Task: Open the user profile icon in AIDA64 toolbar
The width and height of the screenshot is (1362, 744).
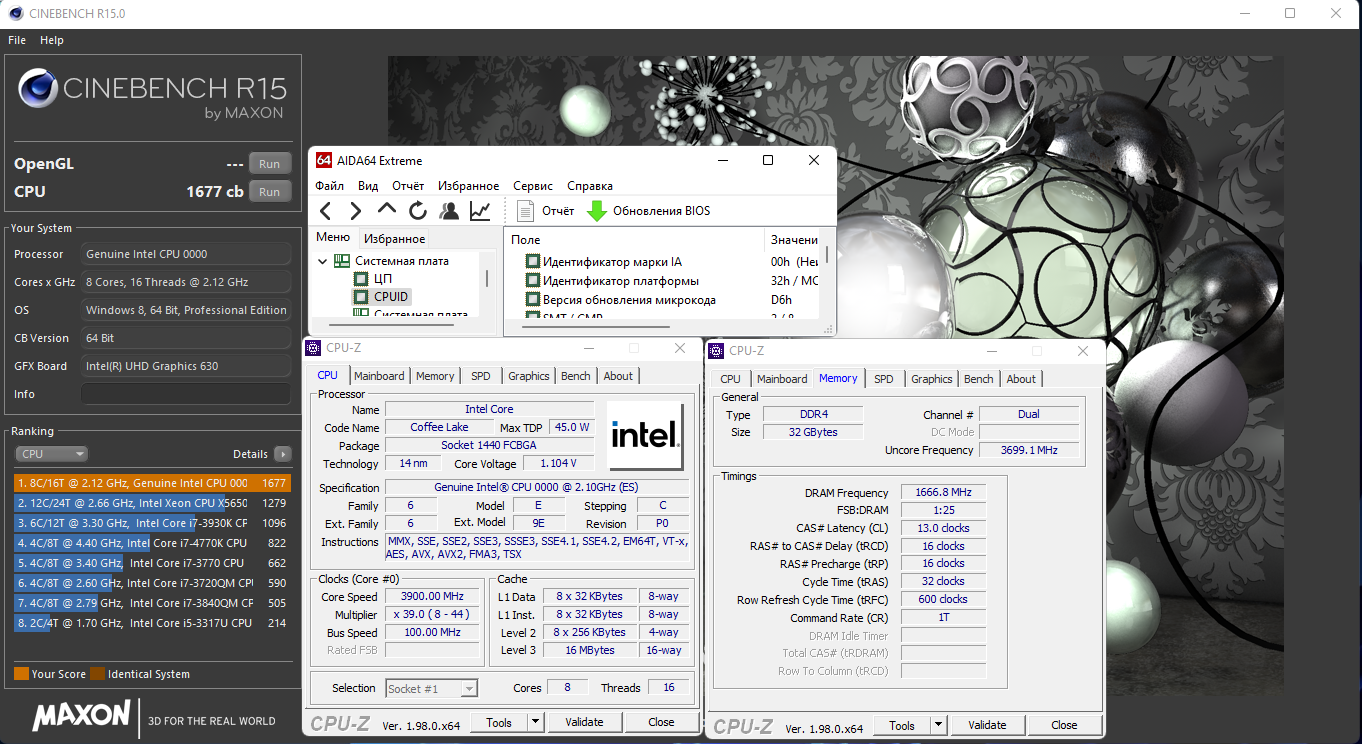Action: (x=449, y=211)
